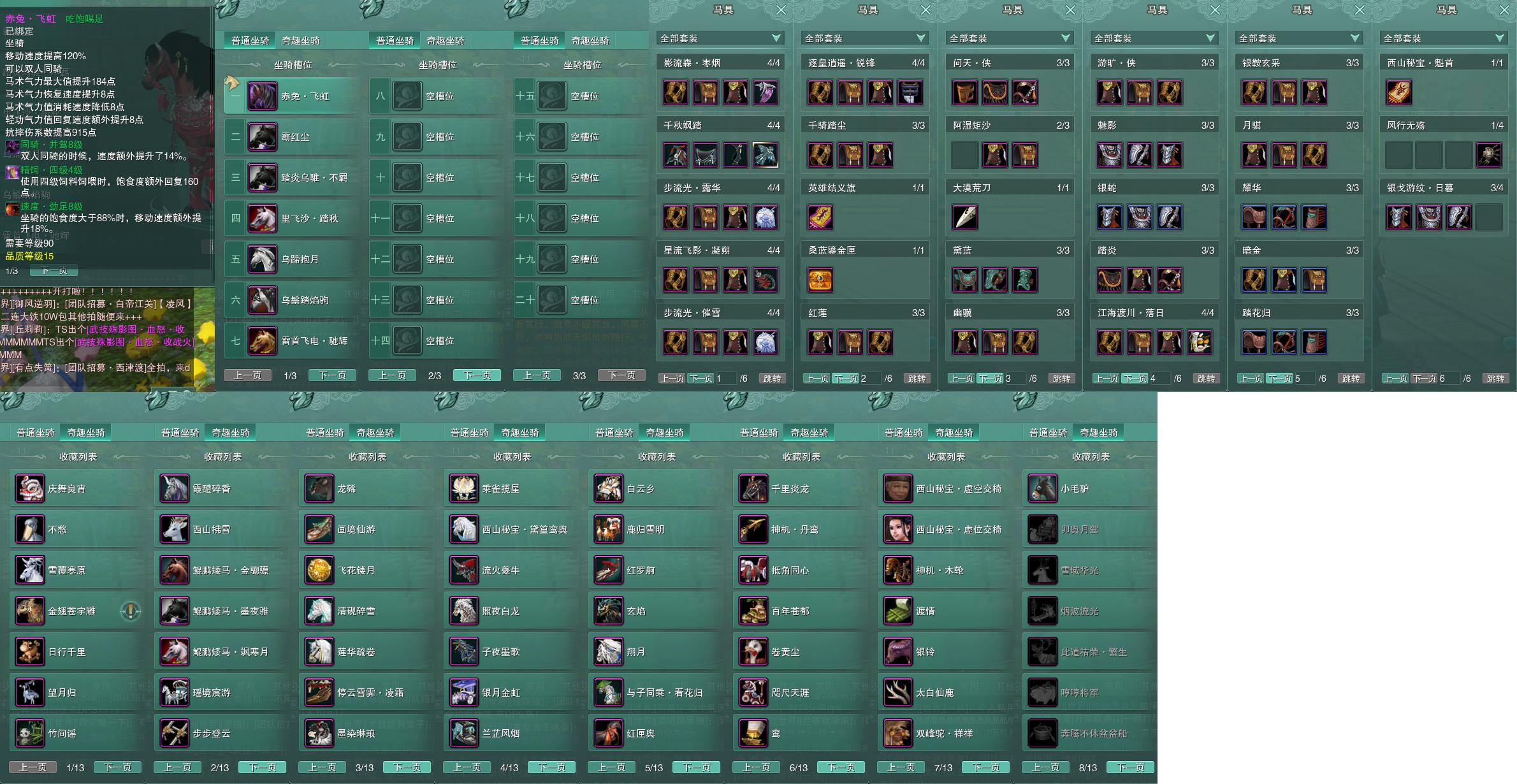Screen dimensions: 1517x784
Task: Switch to 普通坐骑 tab above 庆舞良宵 list
Action: pos(36,433)
